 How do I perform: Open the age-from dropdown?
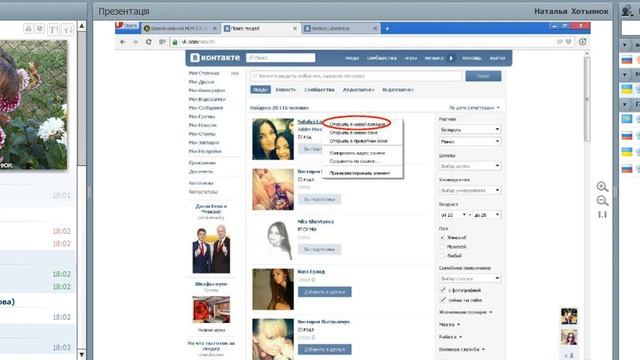[453, 215]
